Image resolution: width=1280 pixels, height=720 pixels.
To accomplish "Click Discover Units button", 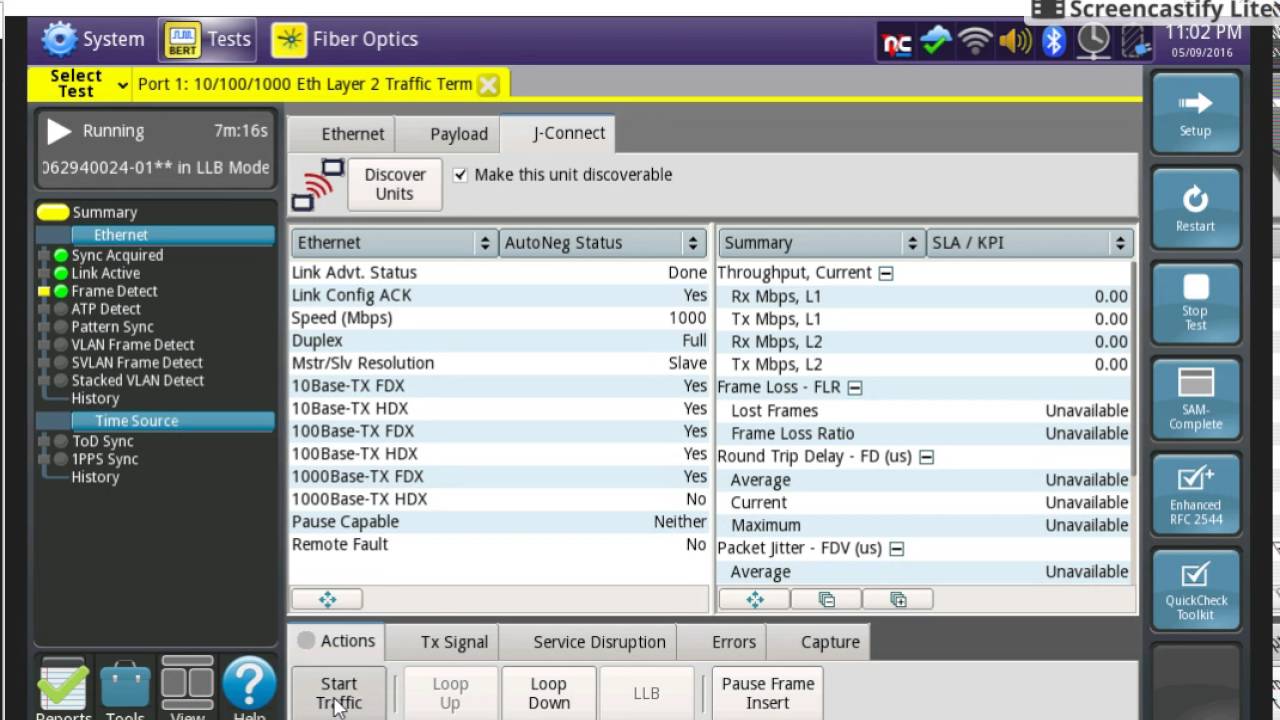I will point(395,184).
